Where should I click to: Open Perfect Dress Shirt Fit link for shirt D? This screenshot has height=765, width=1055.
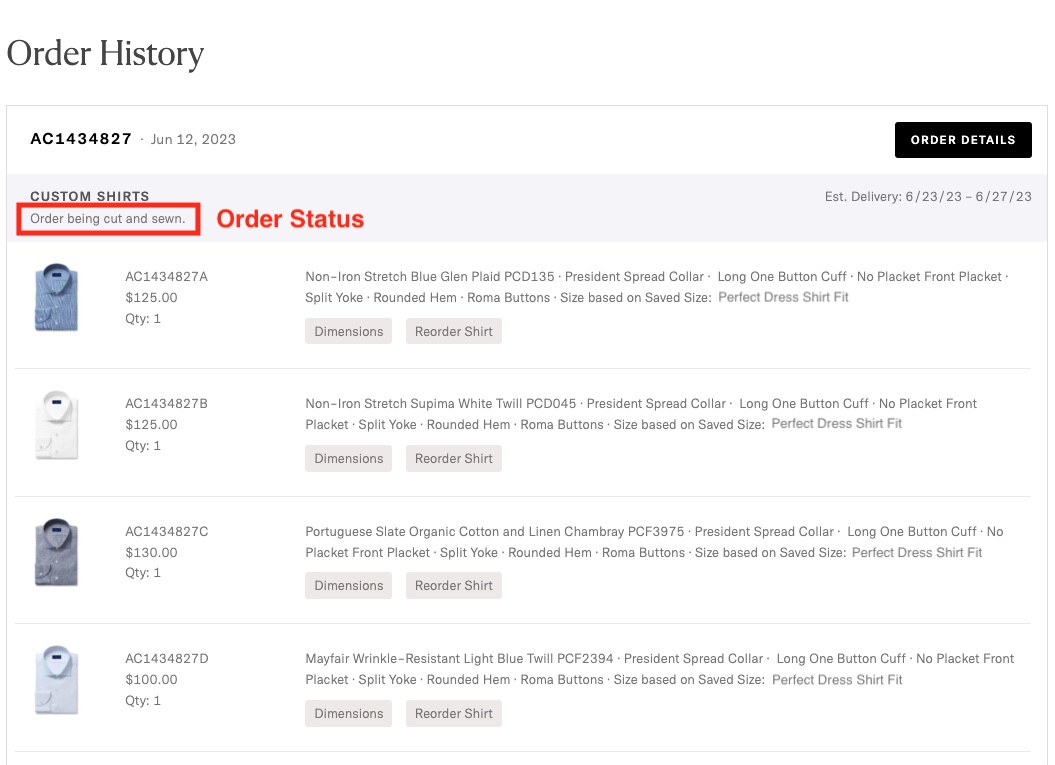point(836,679)
